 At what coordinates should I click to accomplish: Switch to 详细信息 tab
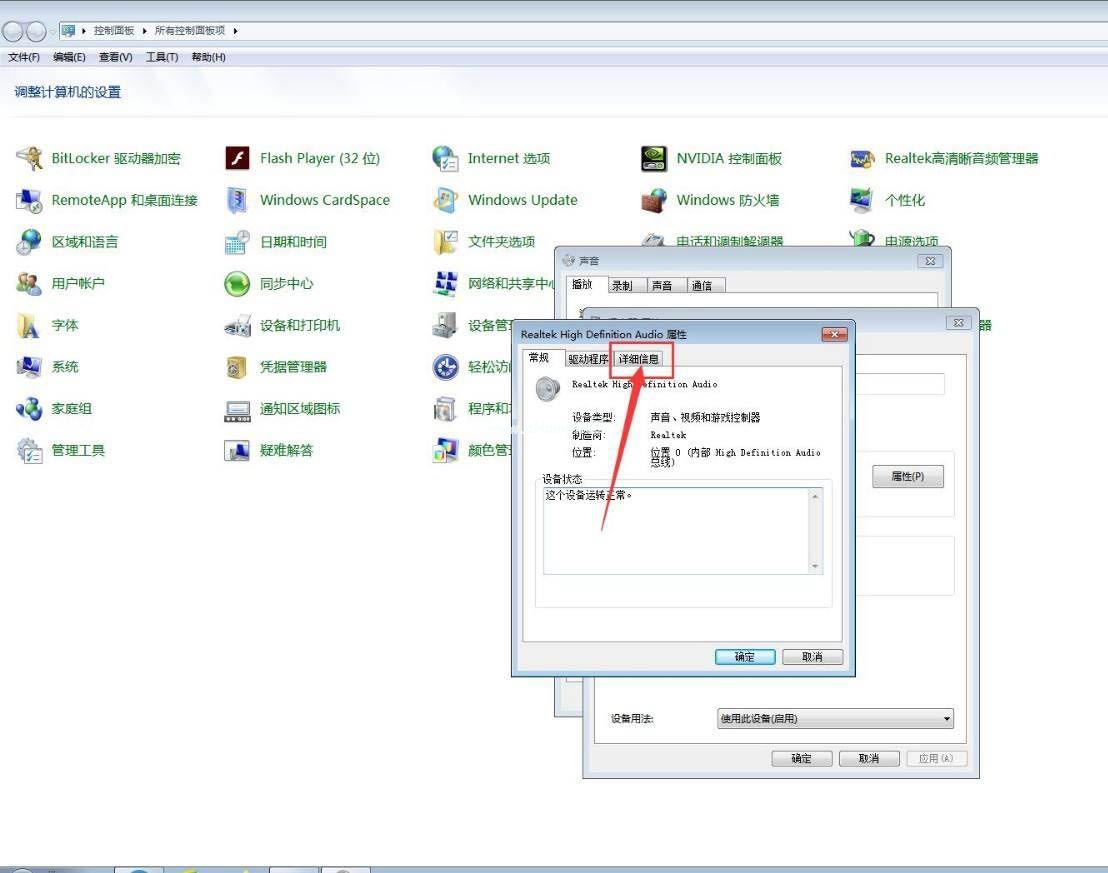coord(639,359)
